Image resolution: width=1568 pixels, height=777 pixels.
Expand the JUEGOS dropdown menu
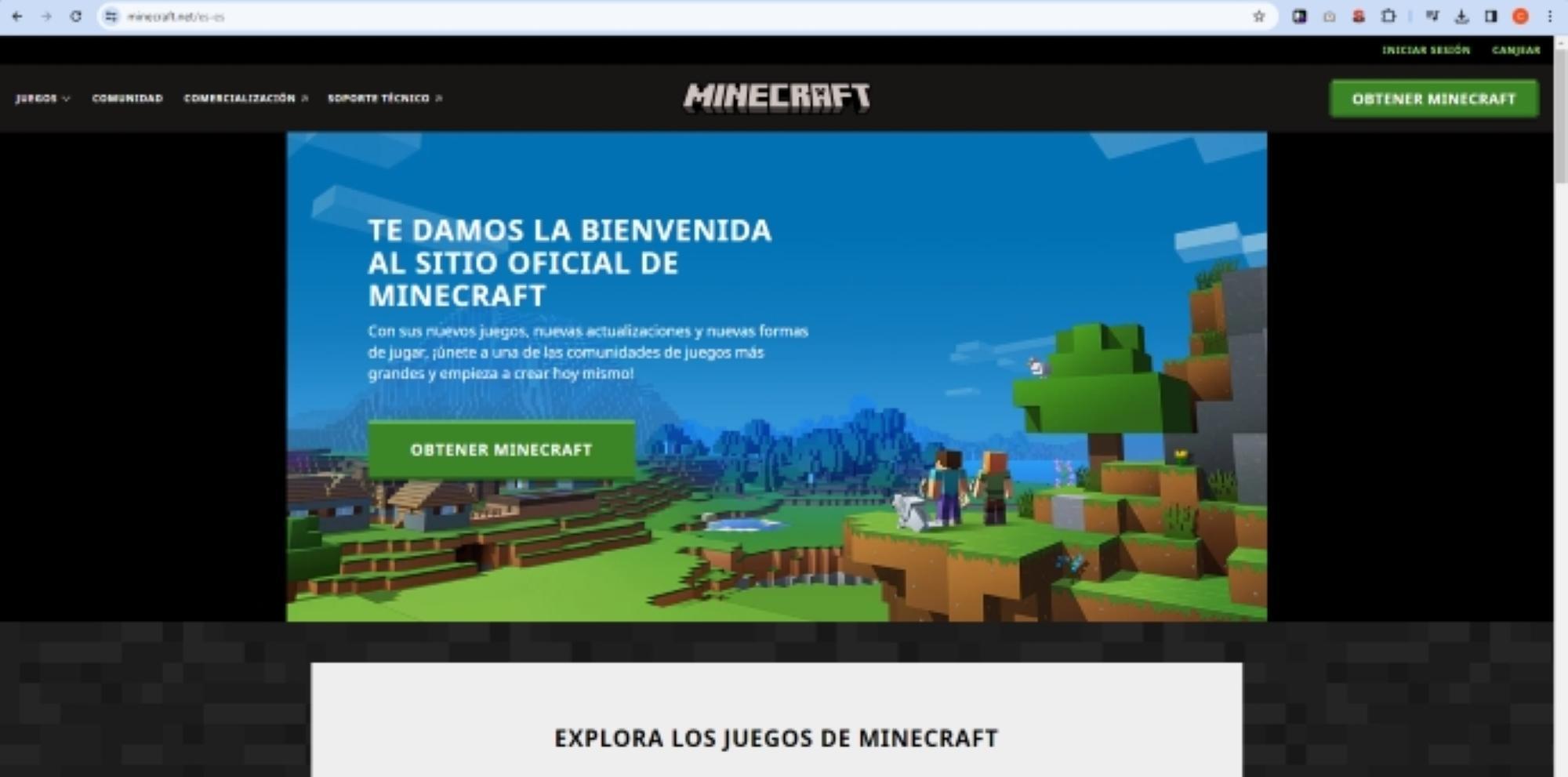(43, 99)
